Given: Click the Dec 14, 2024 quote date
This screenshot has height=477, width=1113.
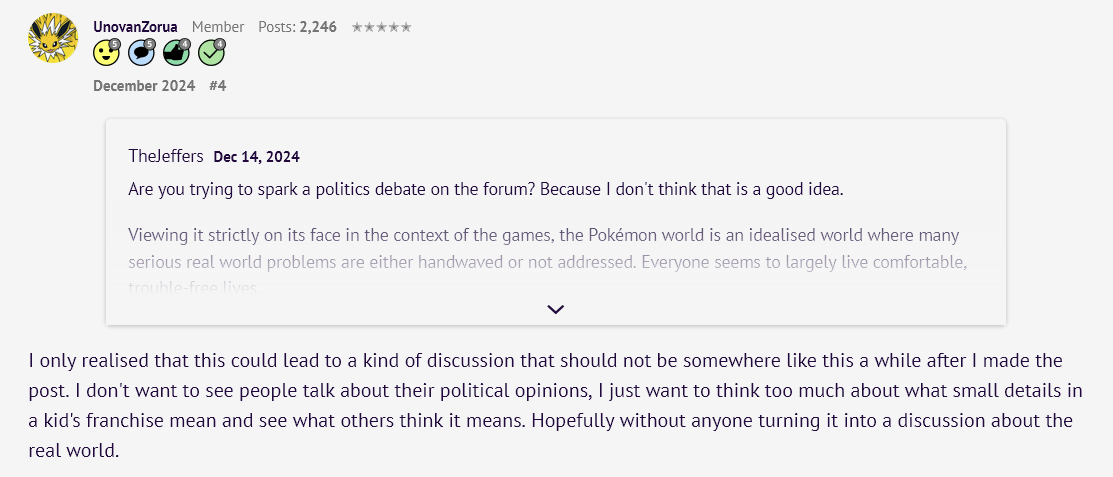Looking at the screenshot, I should point(256,157).
